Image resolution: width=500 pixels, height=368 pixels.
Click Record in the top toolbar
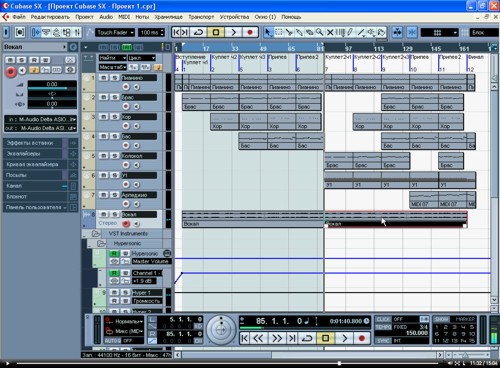pos(250,32)
